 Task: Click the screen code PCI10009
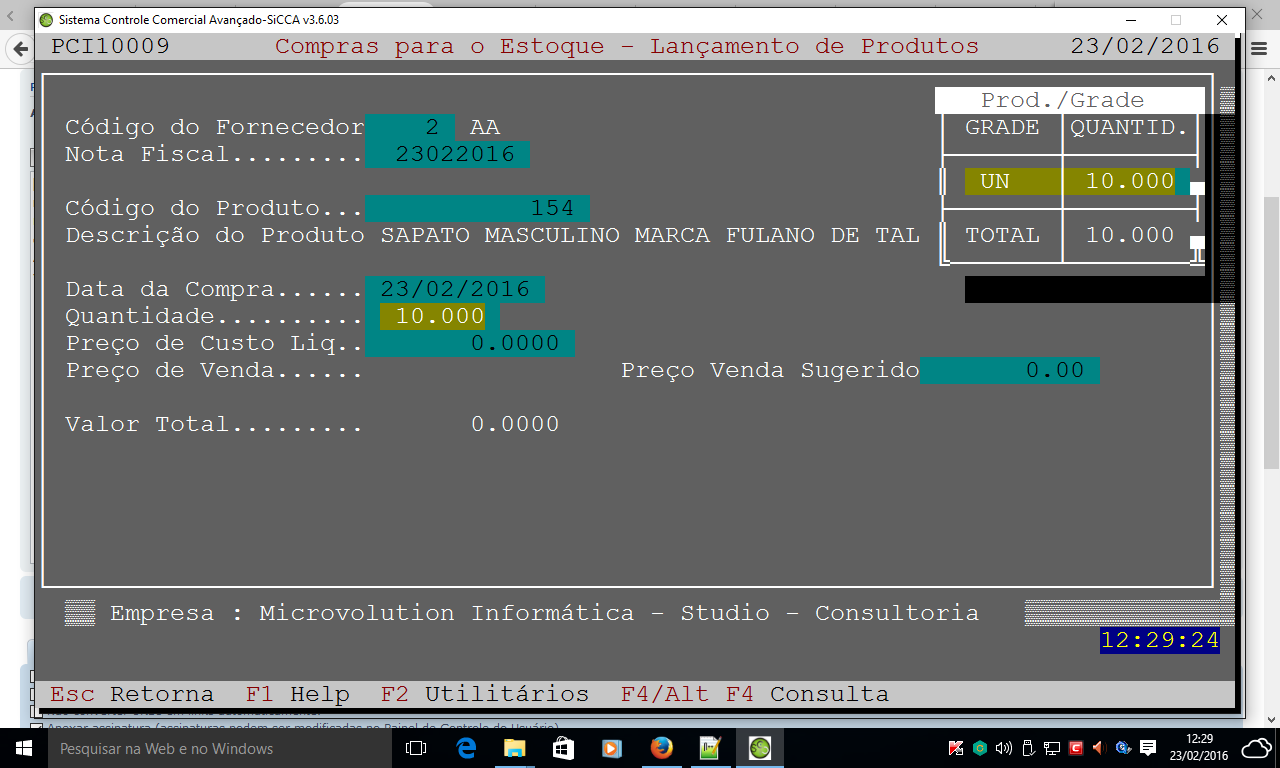(110, 46)
